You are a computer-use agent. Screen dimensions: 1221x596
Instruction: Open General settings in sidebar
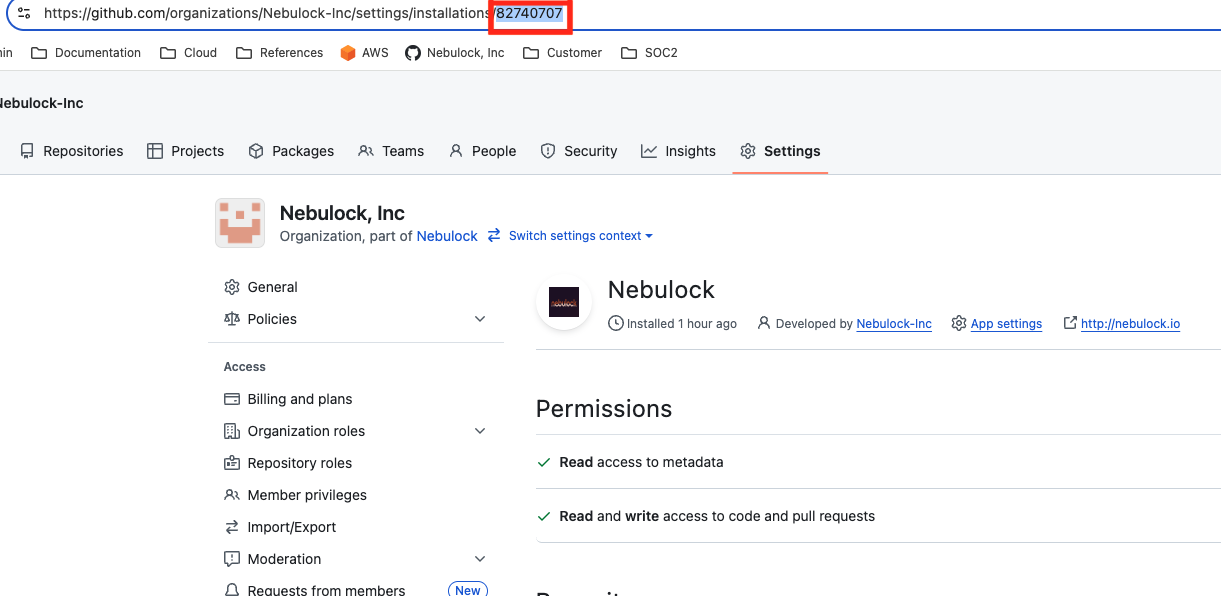point(261,287)
